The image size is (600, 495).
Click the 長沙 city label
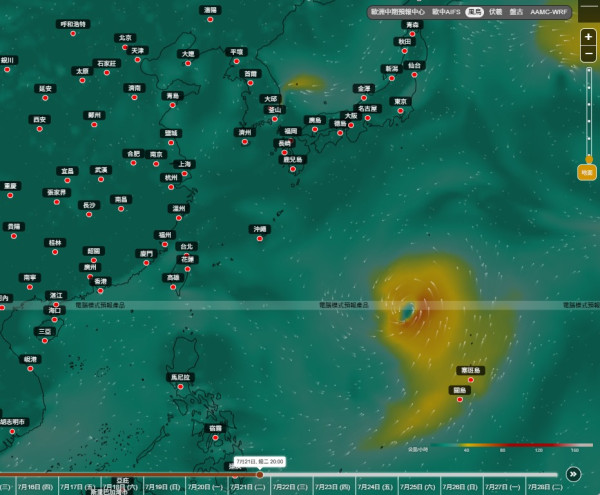click(89, 205)
